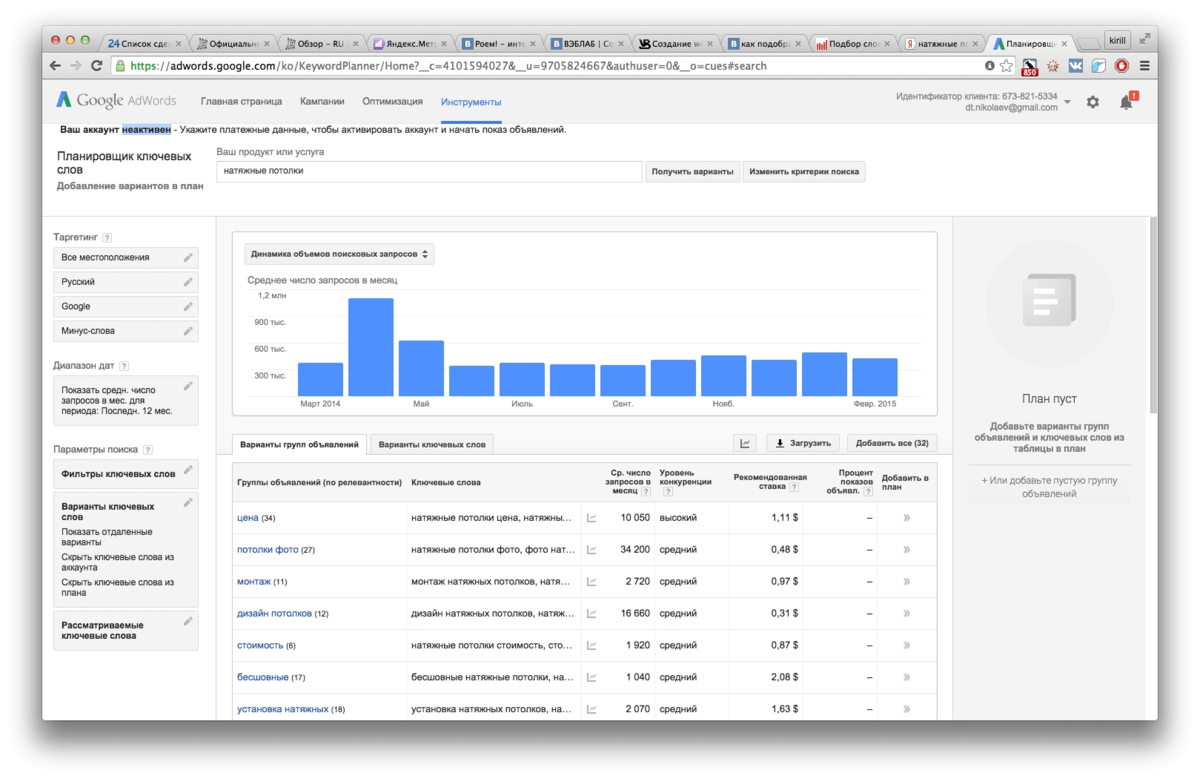Show trend chart icon for монтаж row

pos(592,582)
